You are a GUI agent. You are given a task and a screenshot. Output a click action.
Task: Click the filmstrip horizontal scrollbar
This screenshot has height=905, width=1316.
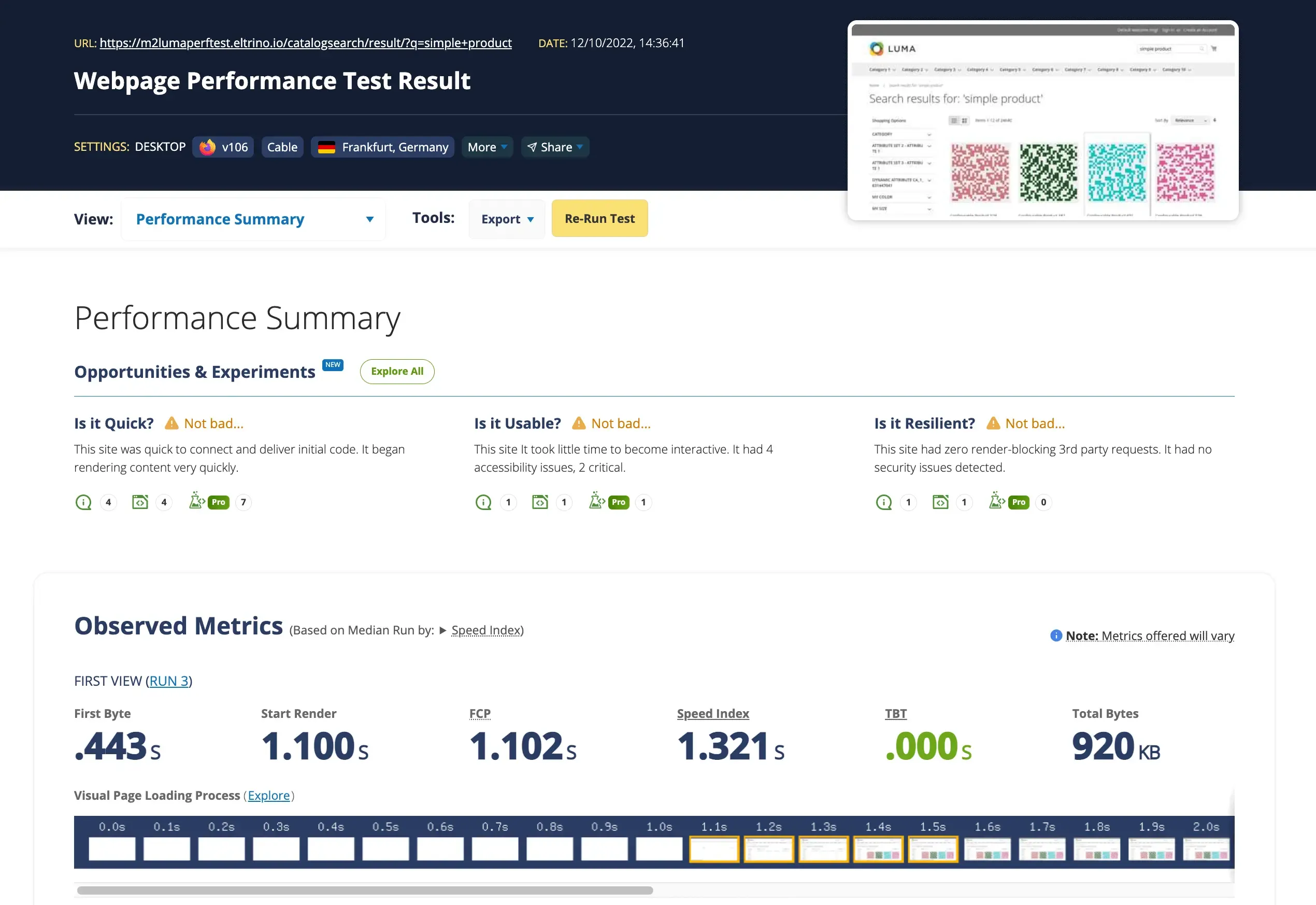click(x=364, y=890)
